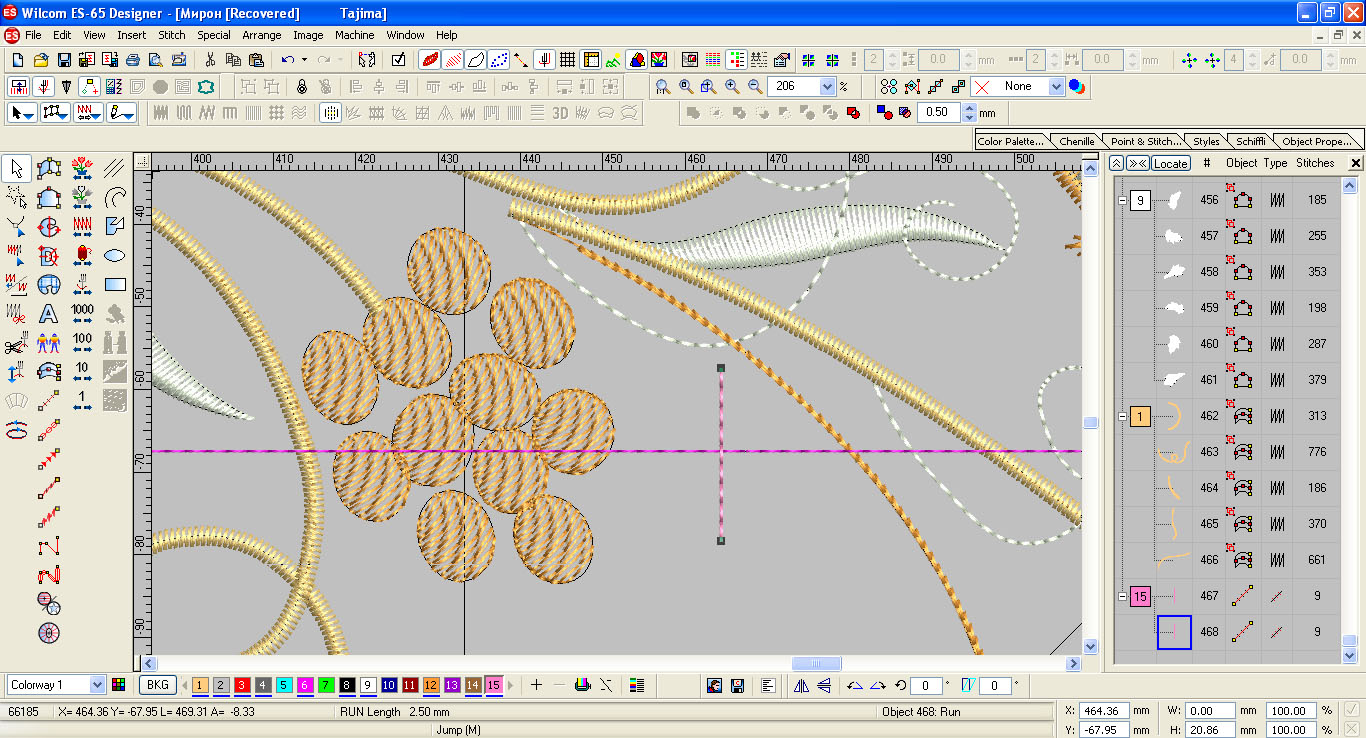
Task: Click the Travel by 10 stitches icon
Action: [x=83, y=372]
